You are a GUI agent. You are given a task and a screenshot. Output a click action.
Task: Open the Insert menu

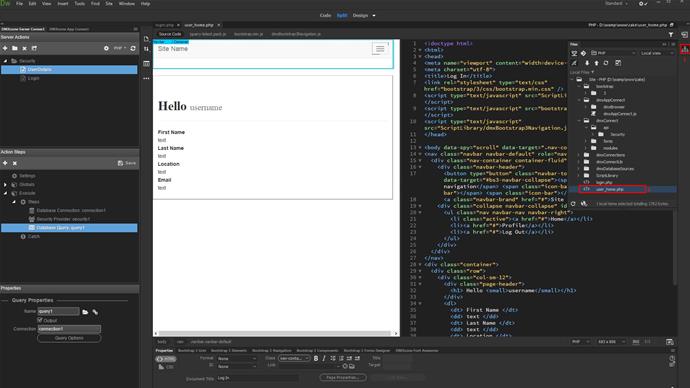point(63,4)
